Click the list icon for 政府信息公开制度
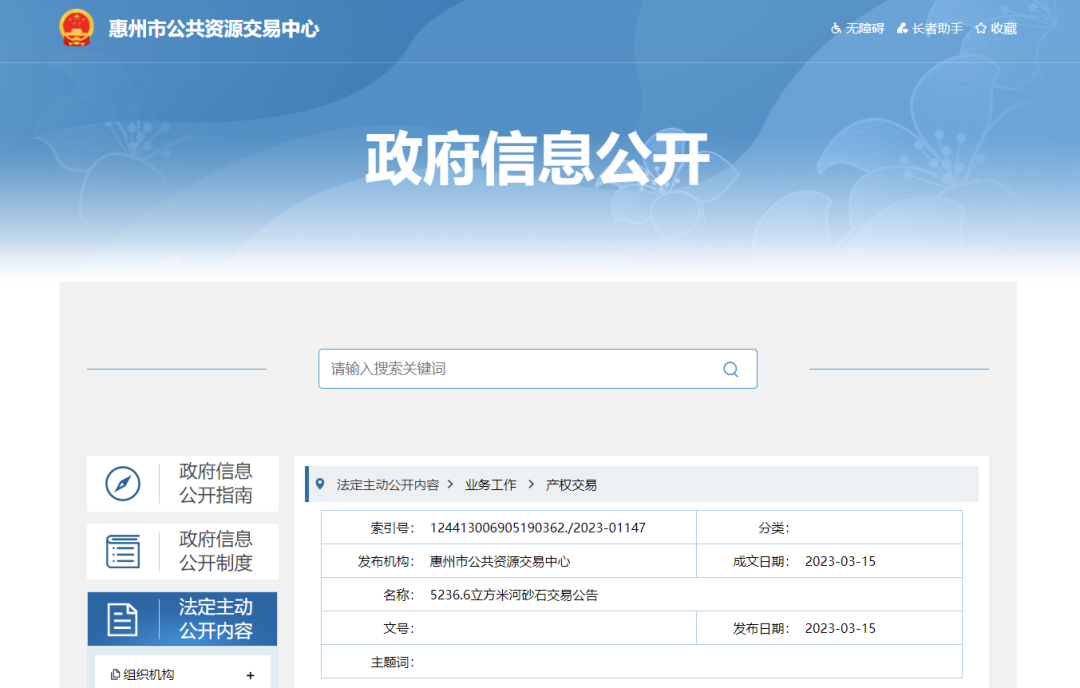The width and height of the screenshot is (1080, 688). [123, 551]
